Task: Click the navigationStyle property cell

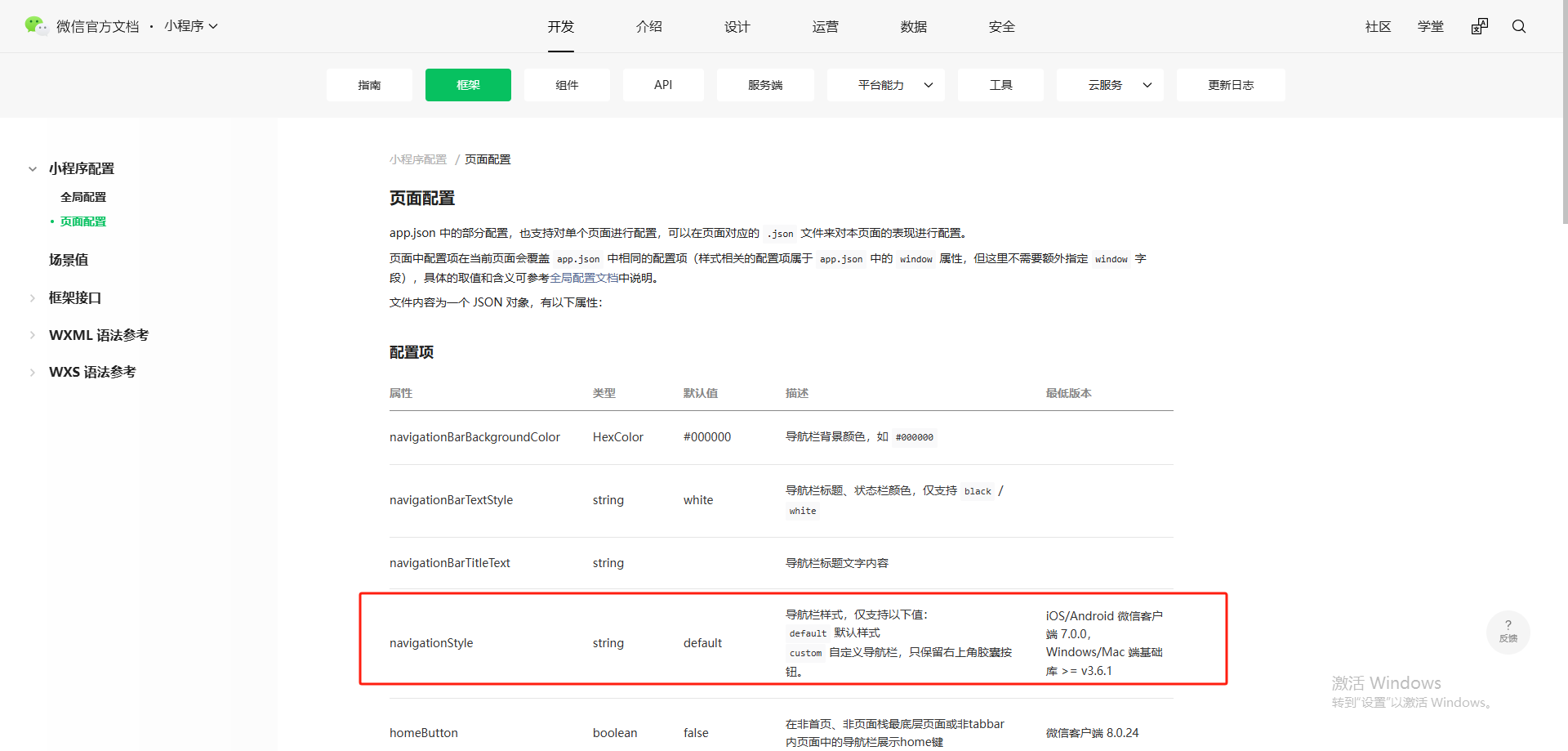Action: coord(431,643)
